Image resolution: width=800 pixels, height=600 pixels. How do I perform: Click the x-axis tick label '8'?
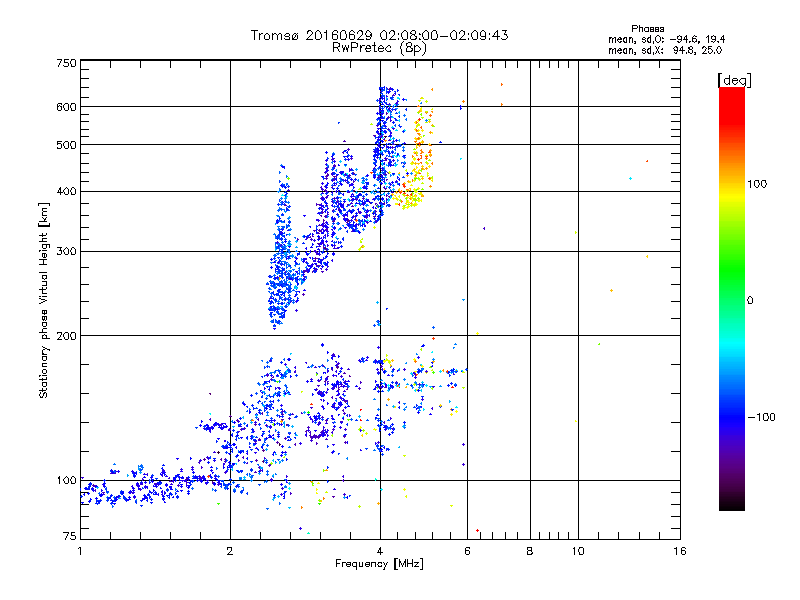click(530, 551)
